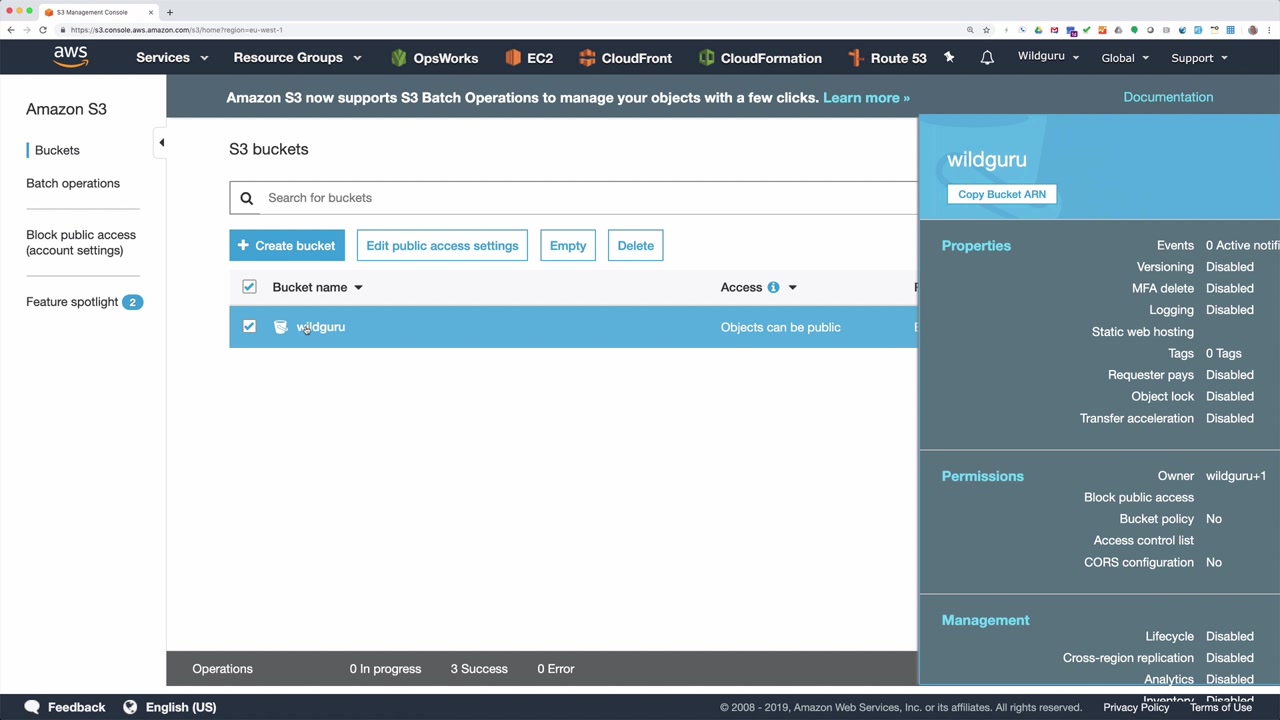Image resolution: width=1280 pixels, height=720 pixels.
Task: Open the Global region dropdown
Action: pyautogui.click(x=1125, y=58)
